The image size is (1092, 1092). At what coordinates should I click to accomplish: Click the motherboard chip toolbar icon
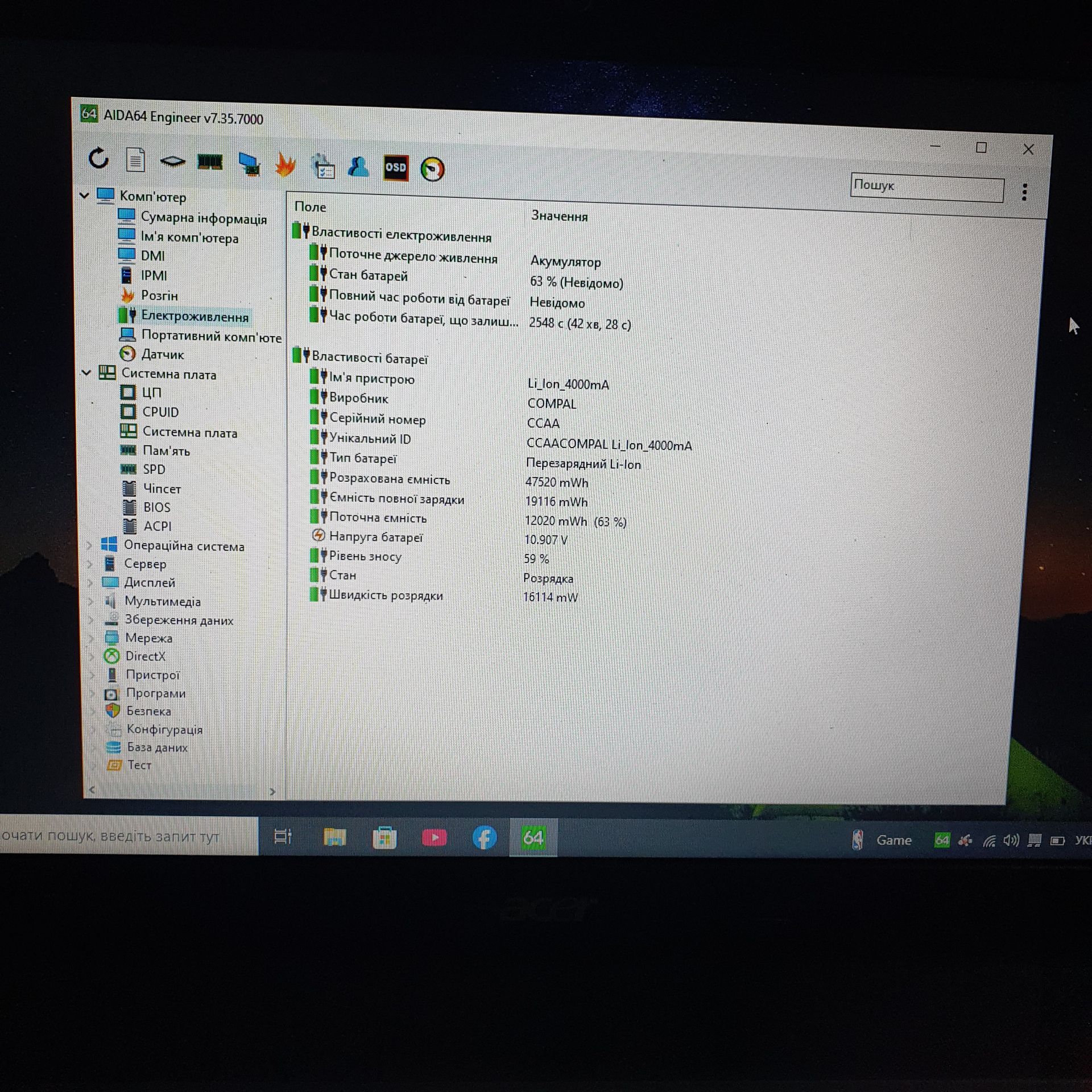click(172, 162)
